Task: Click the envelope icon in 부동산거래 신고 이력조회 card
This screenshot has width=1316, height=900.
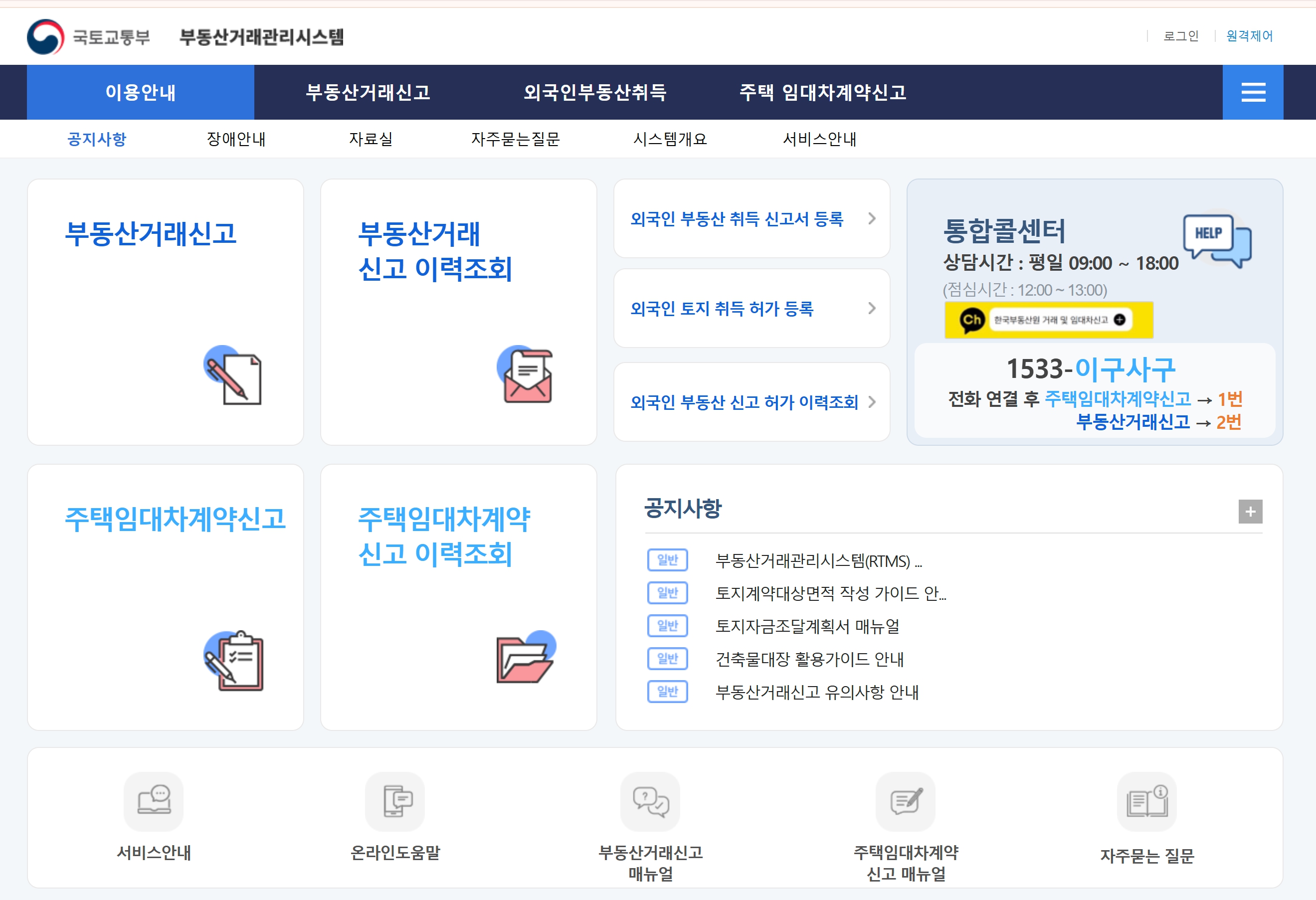Action: coord(525,374)
